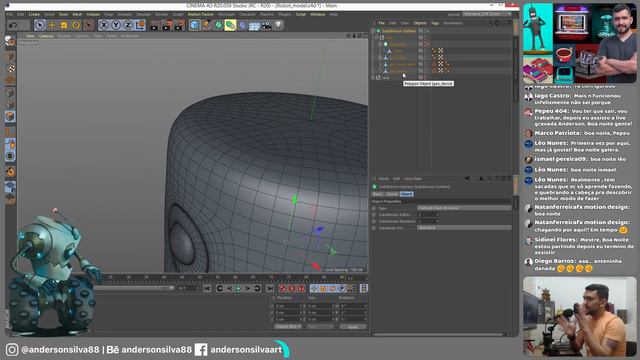Add a Cube primitive object
The height and width of the screenshot is (360, 640).
click(x=195, y=25)
